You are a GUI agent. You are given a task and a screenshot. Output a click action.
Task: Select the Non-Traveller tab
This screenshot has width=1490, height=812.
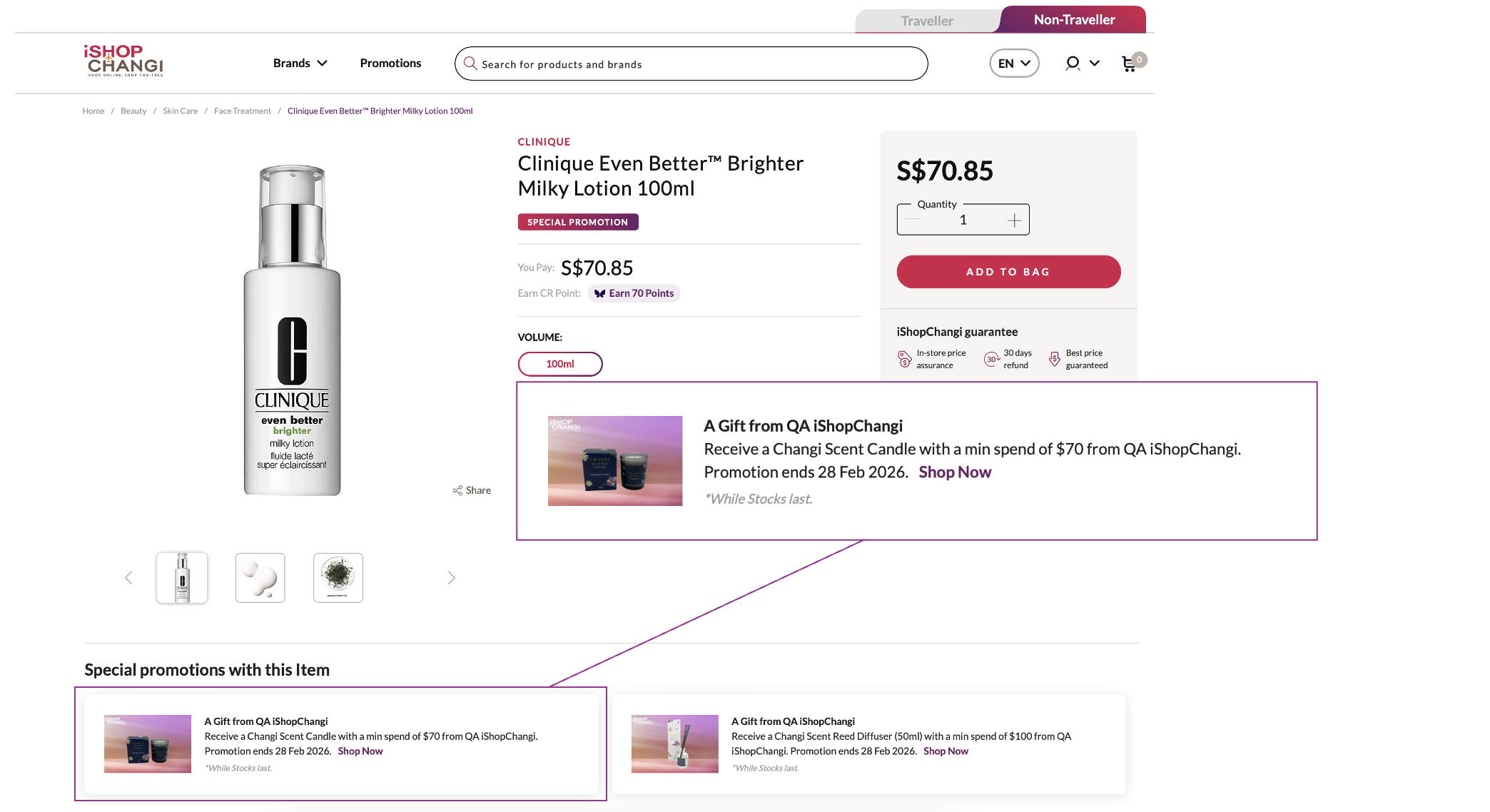click(1073, 20)
